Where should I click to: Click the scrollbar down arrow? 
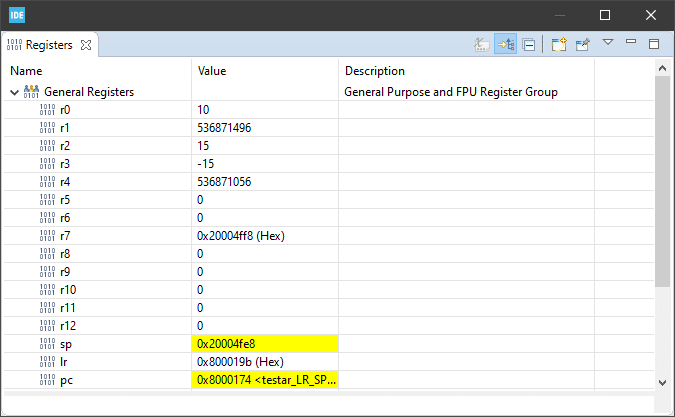662,381
